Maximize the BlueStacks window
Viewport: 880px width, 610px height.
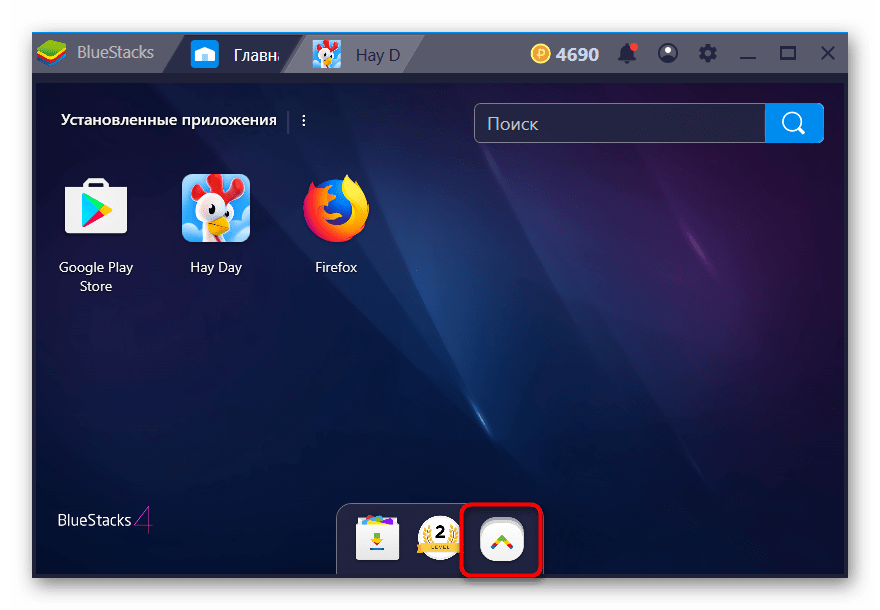coord(788,54)
